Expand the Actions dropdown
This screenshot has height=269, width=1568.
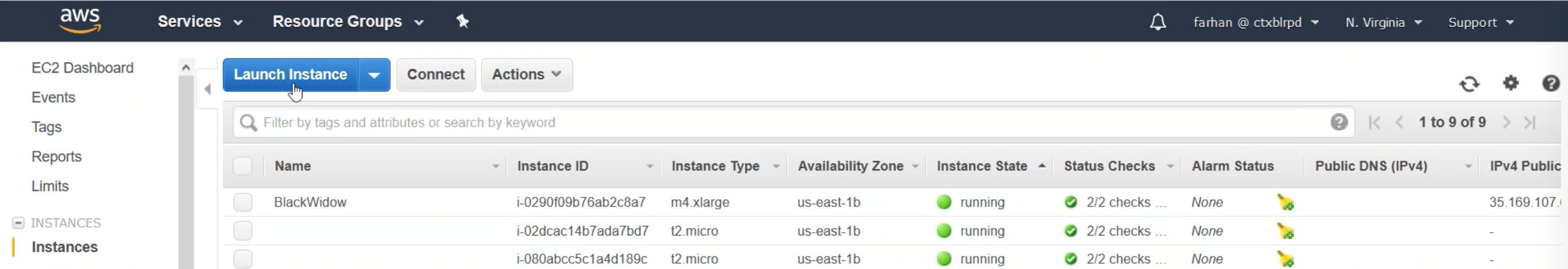pyautogui.click(x=526, y=75)
